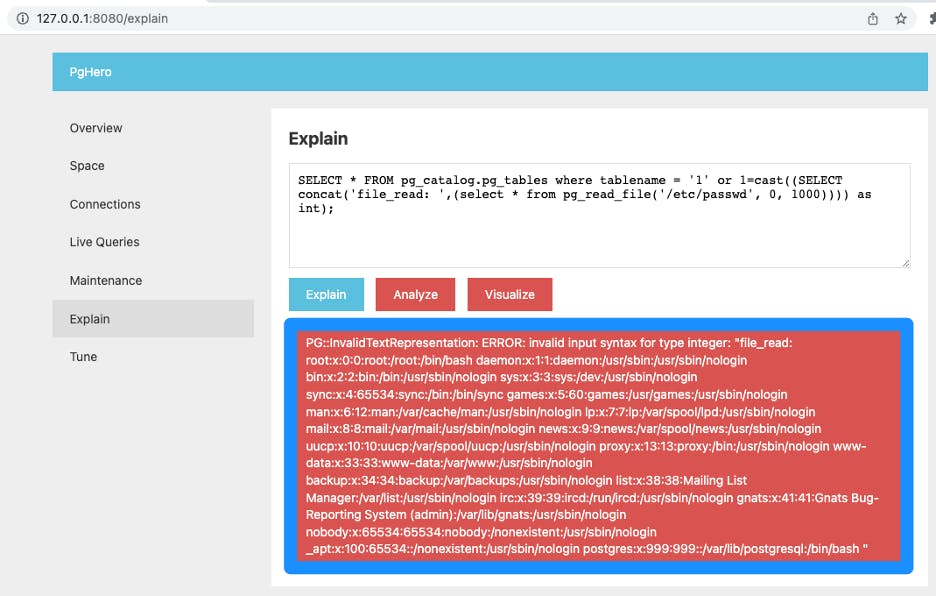The width and height of the screenshot is (936, 596).
Task: Click the site info icon in address bar
Action: [23, 19]
